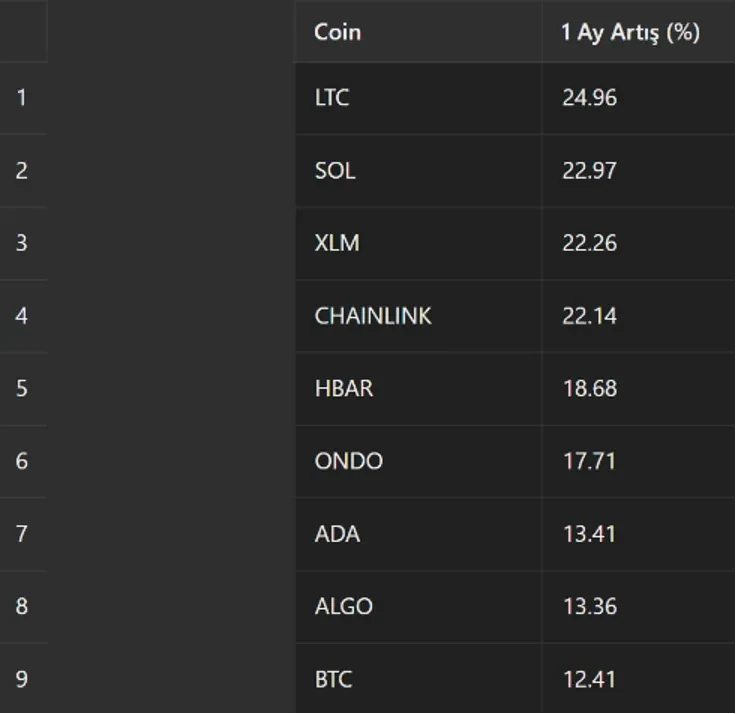Viewport: 736px width, 714px height.
Task: Click the 13.36 value cell
Action: pyautogui.click(x=638, y=607)
